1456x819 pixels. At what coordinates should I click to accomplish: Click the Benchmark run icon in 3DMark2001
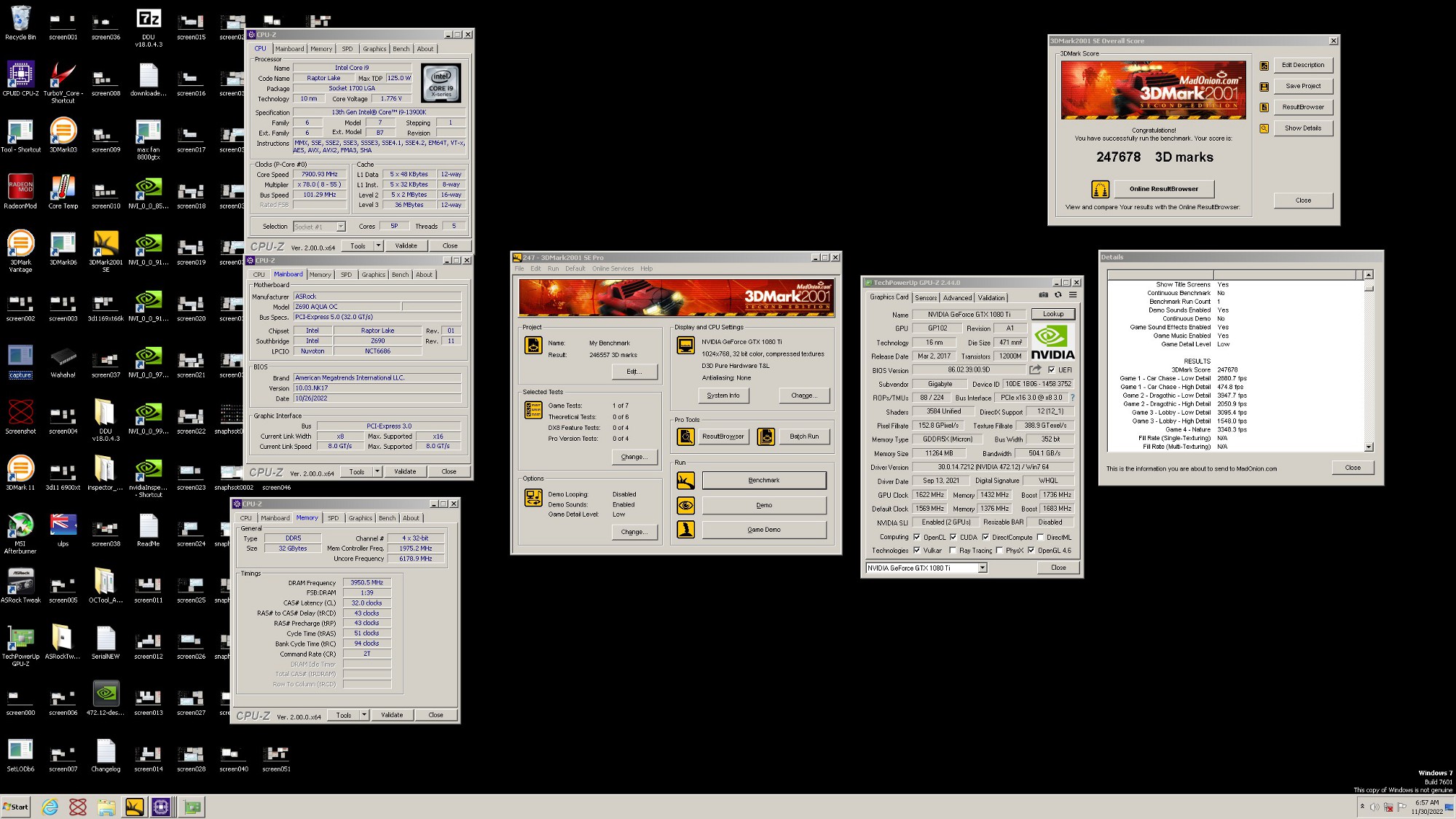685,480
